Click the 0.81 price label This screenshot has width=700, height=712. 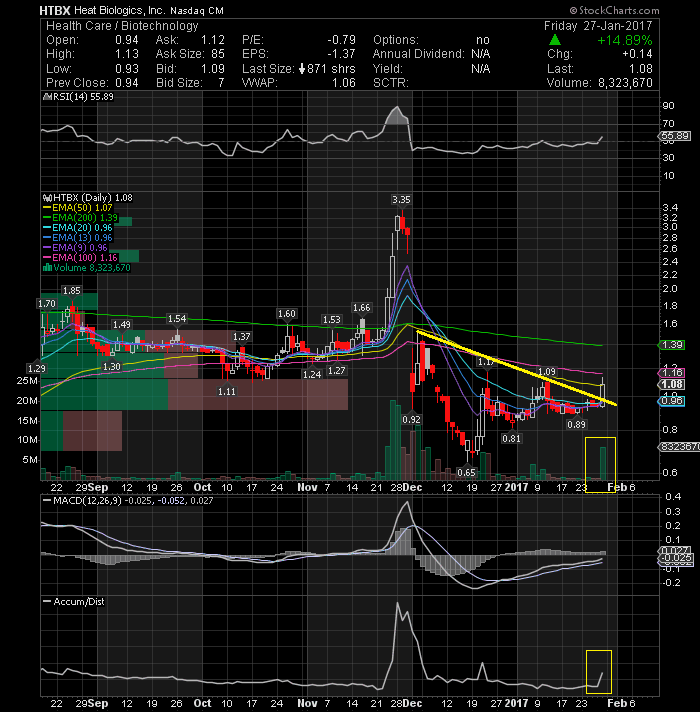(x=511, y=439)
